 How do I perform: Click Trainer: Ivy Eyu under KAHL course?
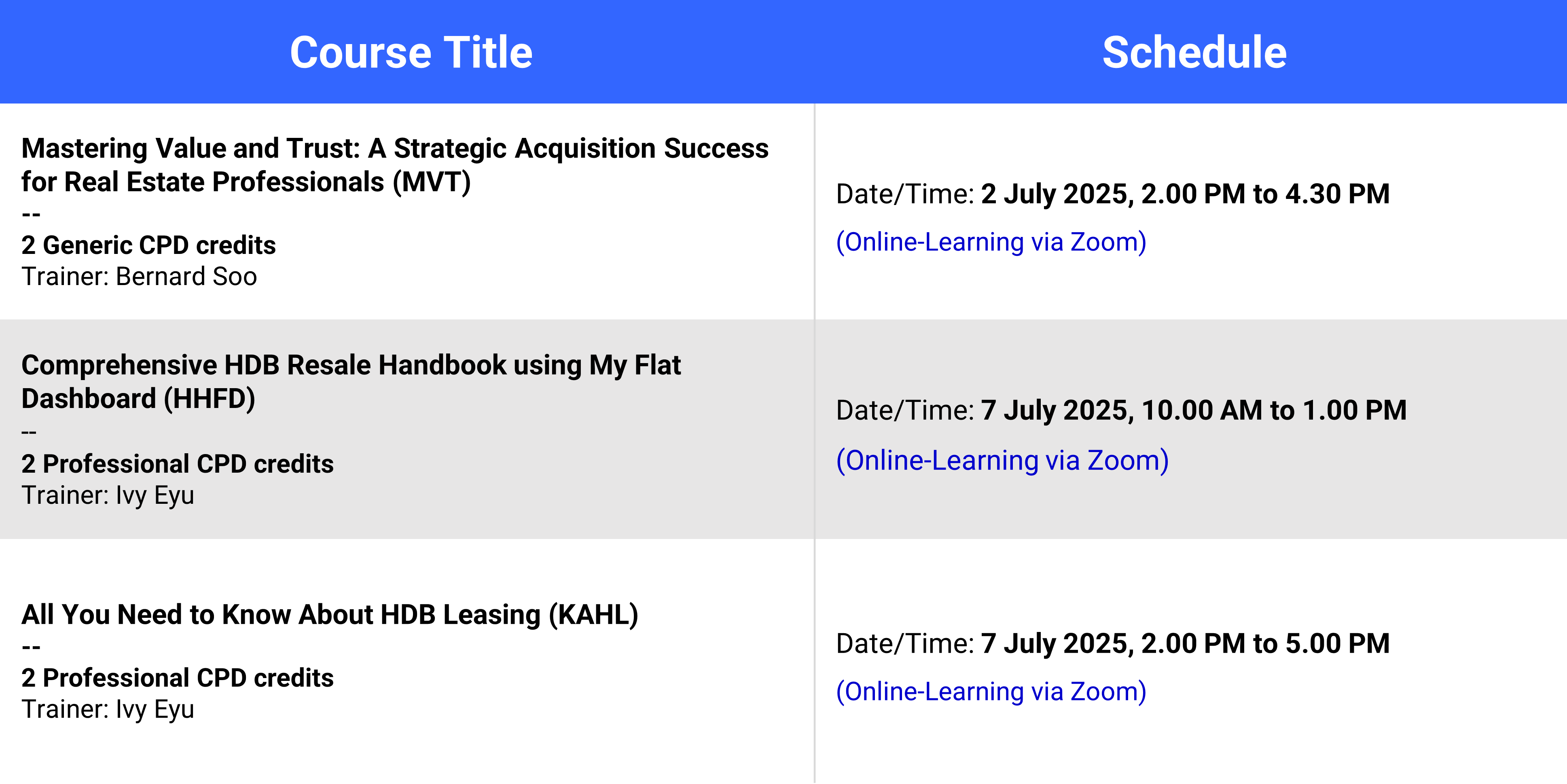coord(108,710)
